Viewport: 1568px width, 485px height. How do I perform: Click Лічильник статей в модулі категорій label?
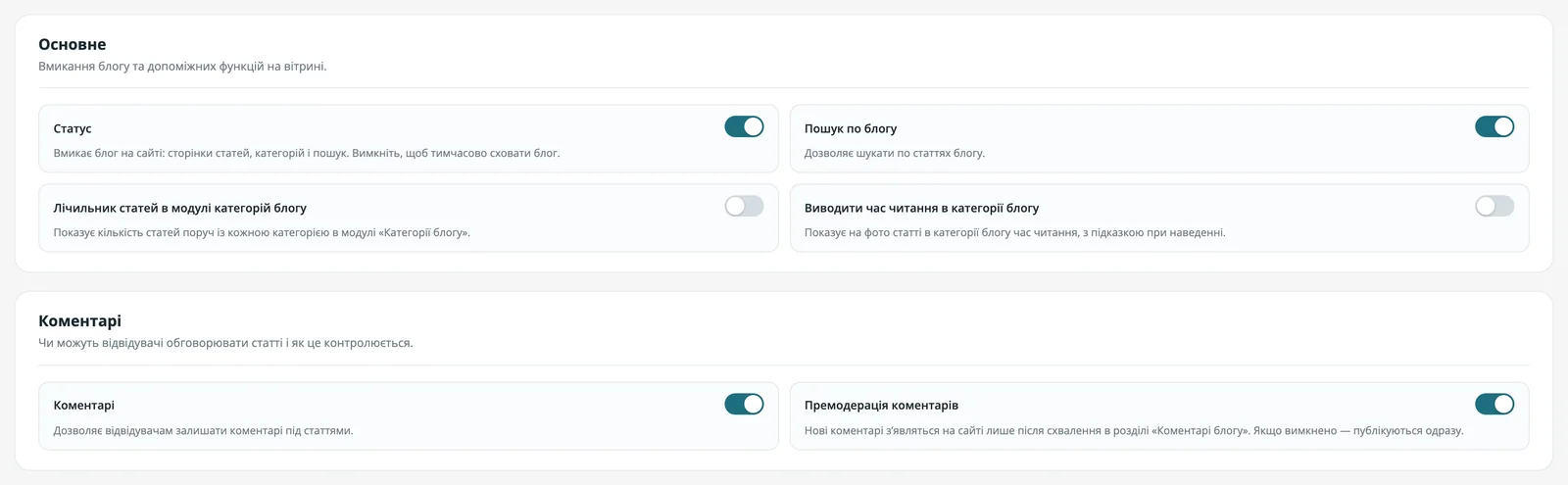coord(180,208)
